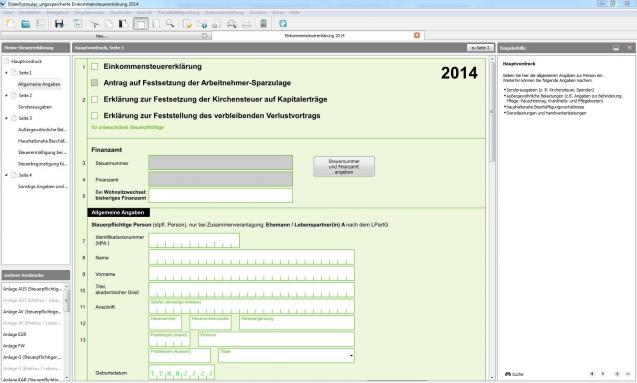This screenshot has width=637, height=383.
Task: Click Steuernummer und Finanzamt angeben button
Action: tap(344, 167)
